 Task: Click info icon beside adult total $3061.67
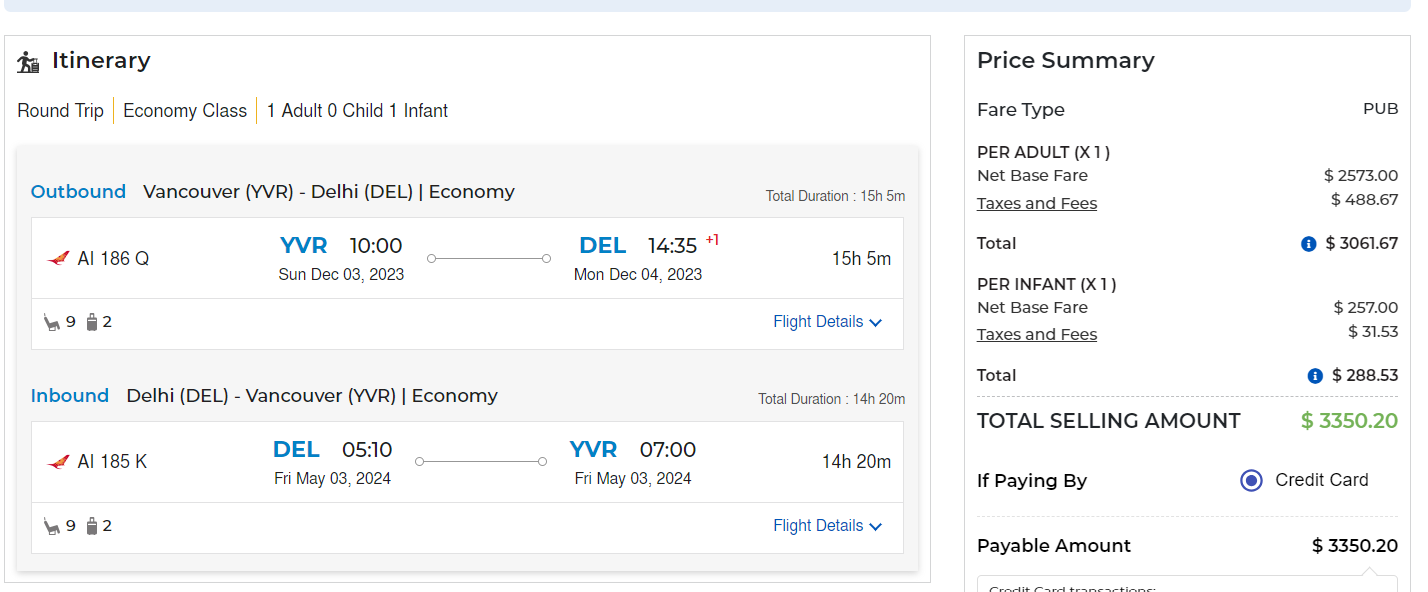click(1308, 244)
